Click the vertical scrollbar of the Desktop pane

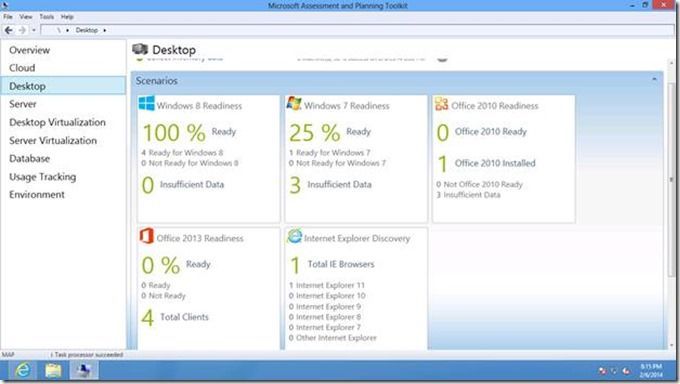point(672,179)
